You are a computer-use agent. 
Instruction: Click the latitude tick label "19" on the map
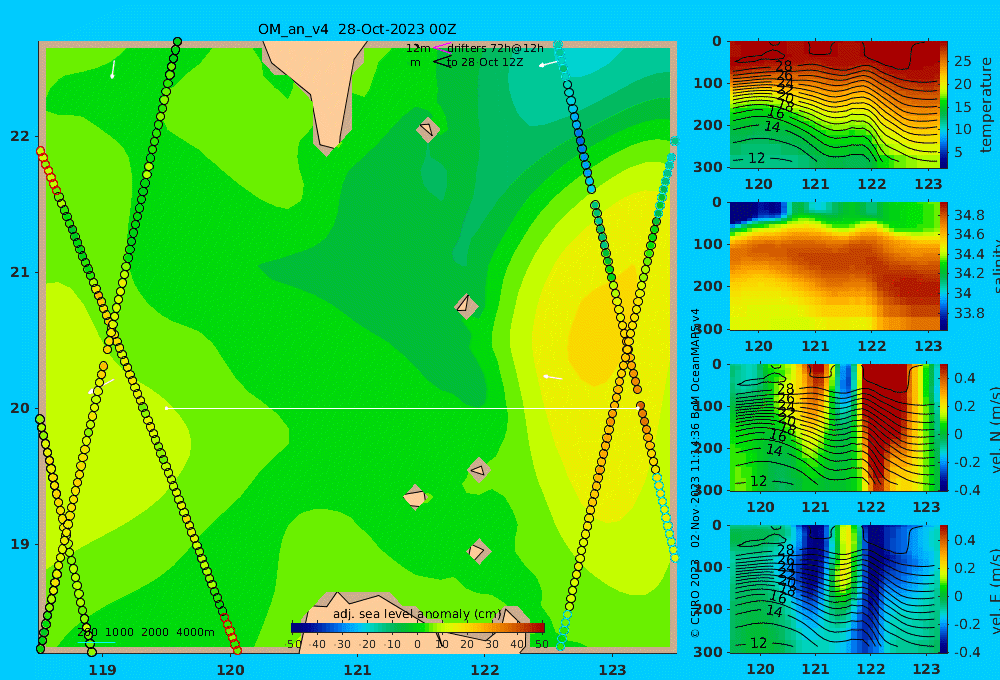tap(20, 544)
